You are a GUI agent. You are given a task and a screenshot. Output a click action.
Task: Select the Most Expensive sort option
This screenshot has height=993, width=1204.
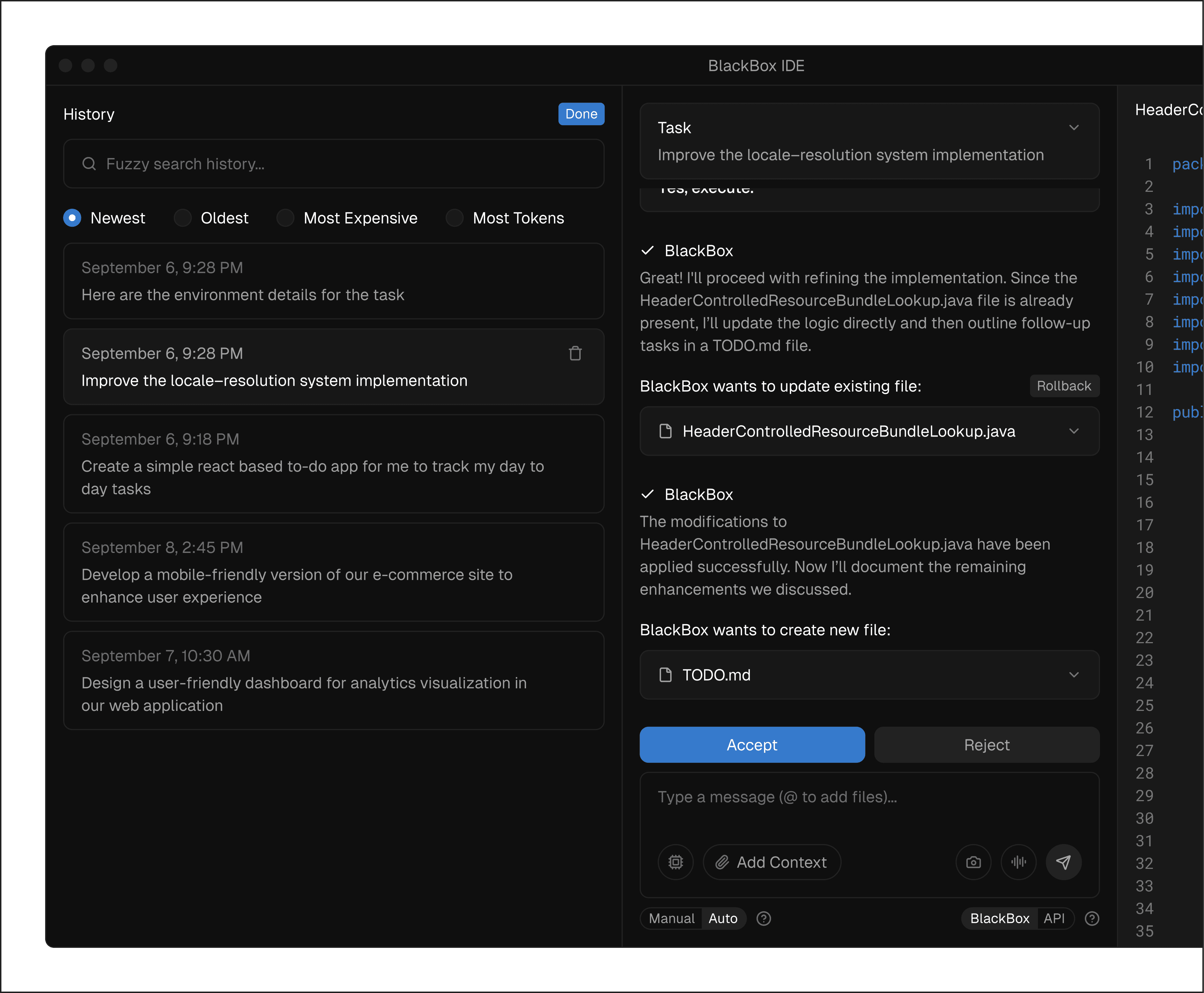coord(286,218)
